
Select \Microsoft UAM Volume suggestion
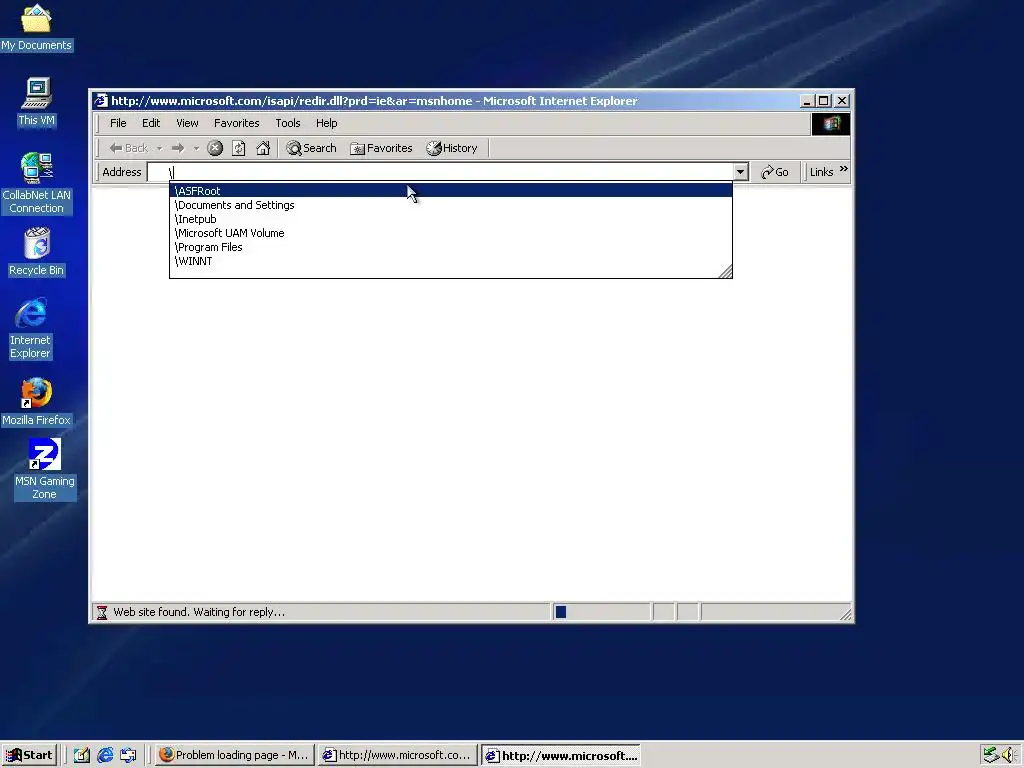click(x=451, y=233)
